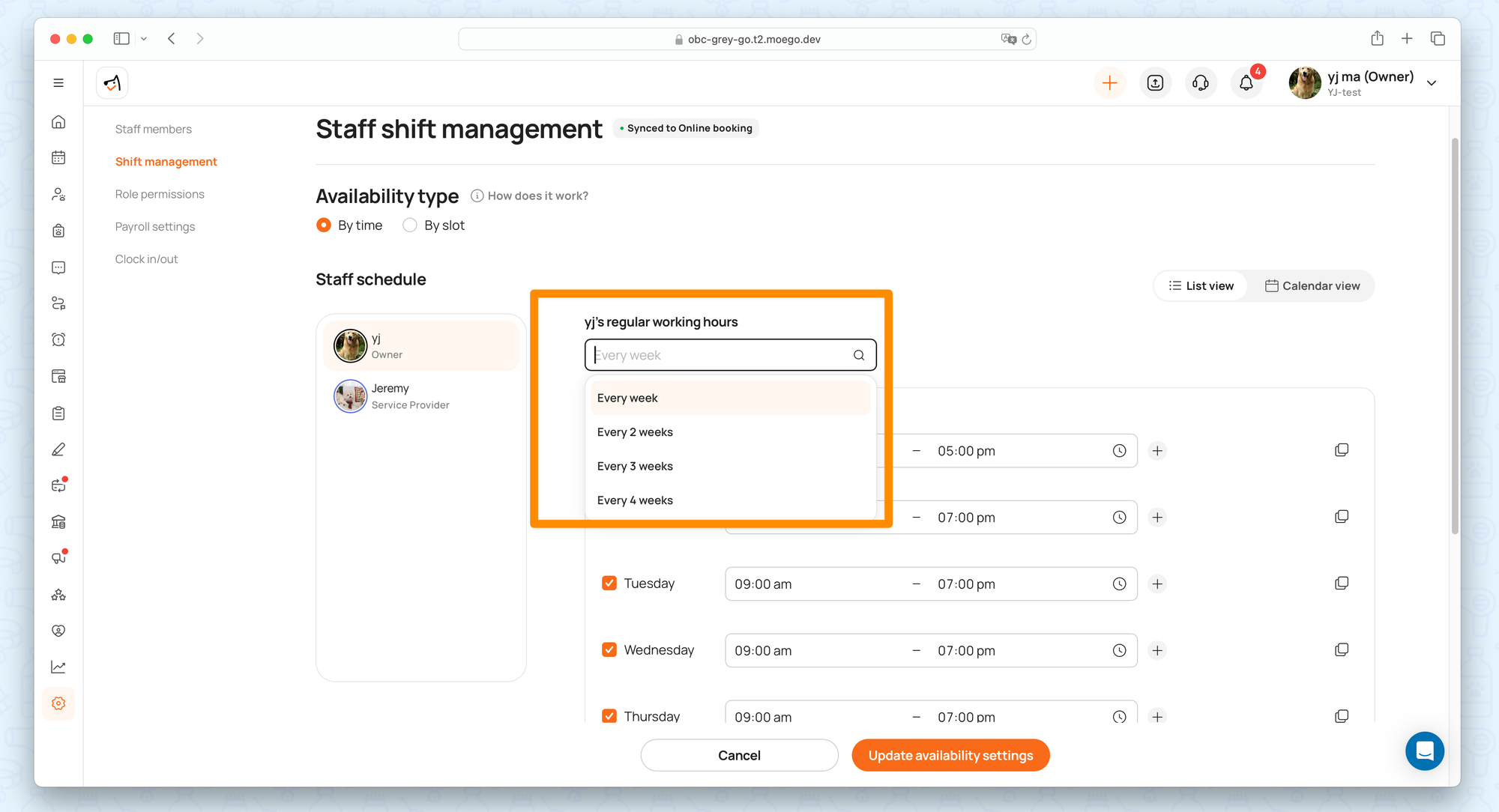Click the orange plus create button
Screen dimensions: 1499x812
[1110, 83]
